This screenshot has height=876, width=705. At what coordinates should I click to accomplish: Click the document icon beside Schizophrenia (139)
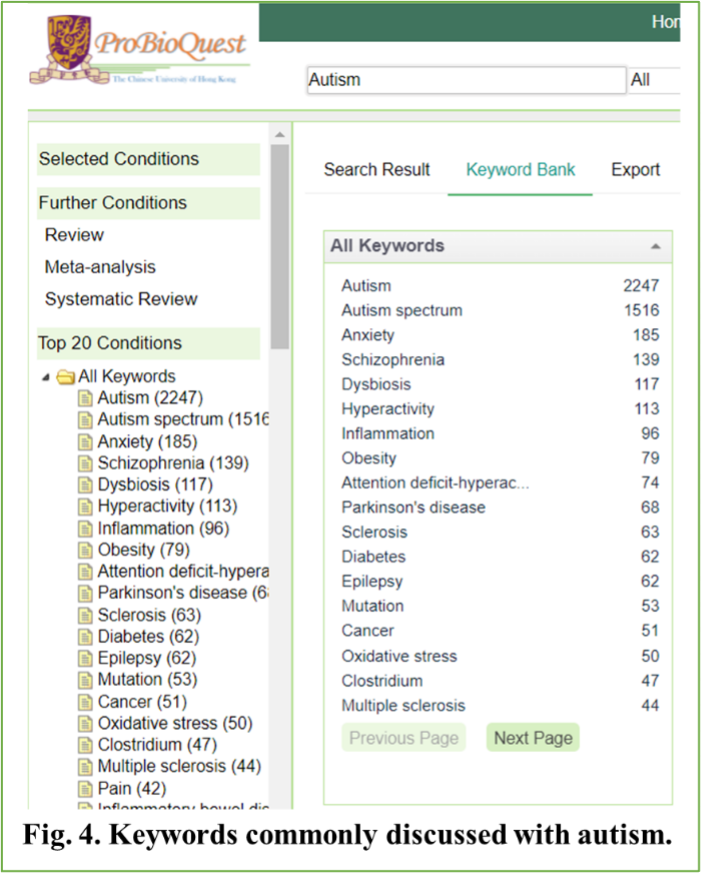tap(86, 463)
